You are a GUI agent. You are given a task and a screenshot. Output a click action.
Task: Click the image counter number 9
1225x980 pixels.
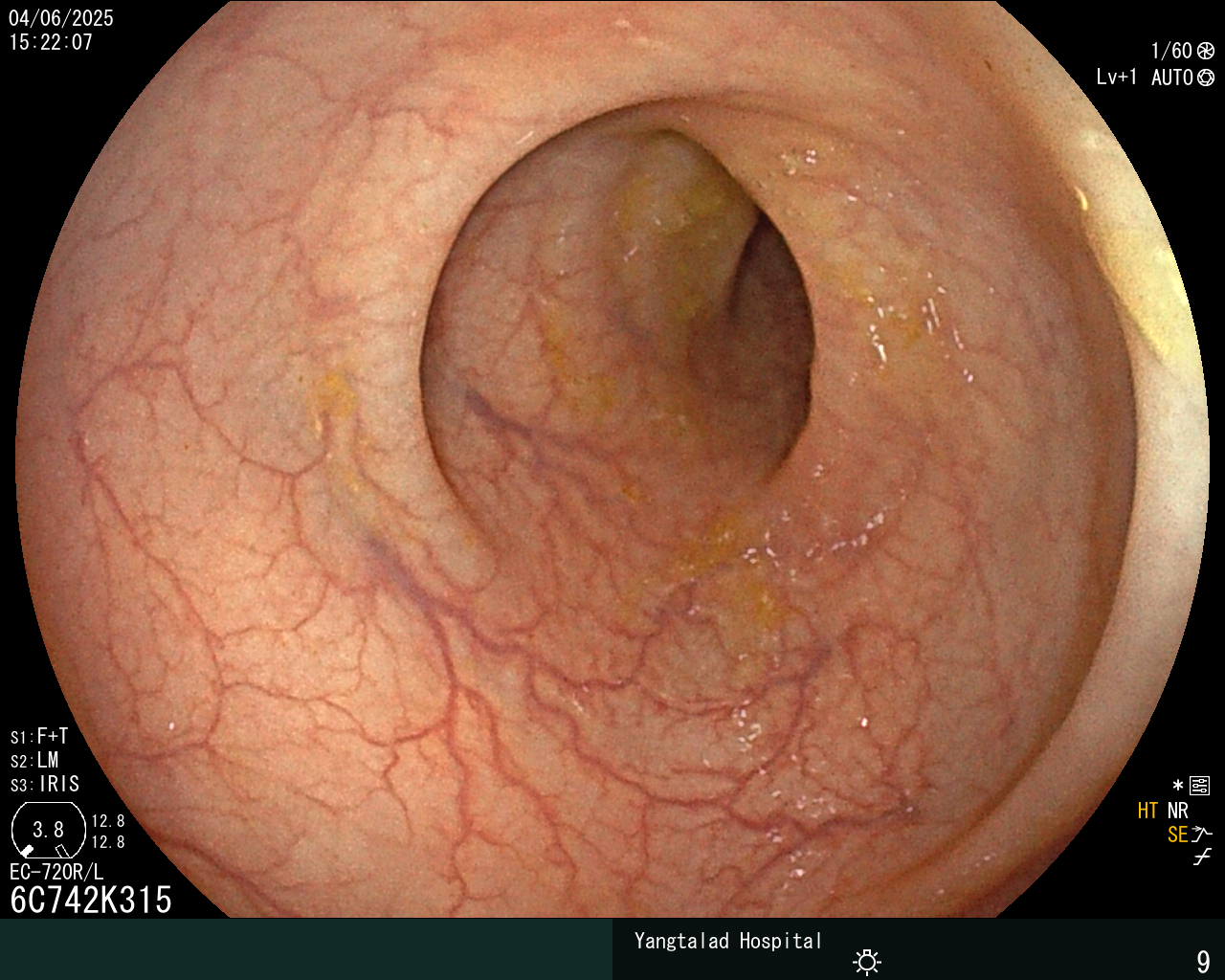[x=1204, y=961]
